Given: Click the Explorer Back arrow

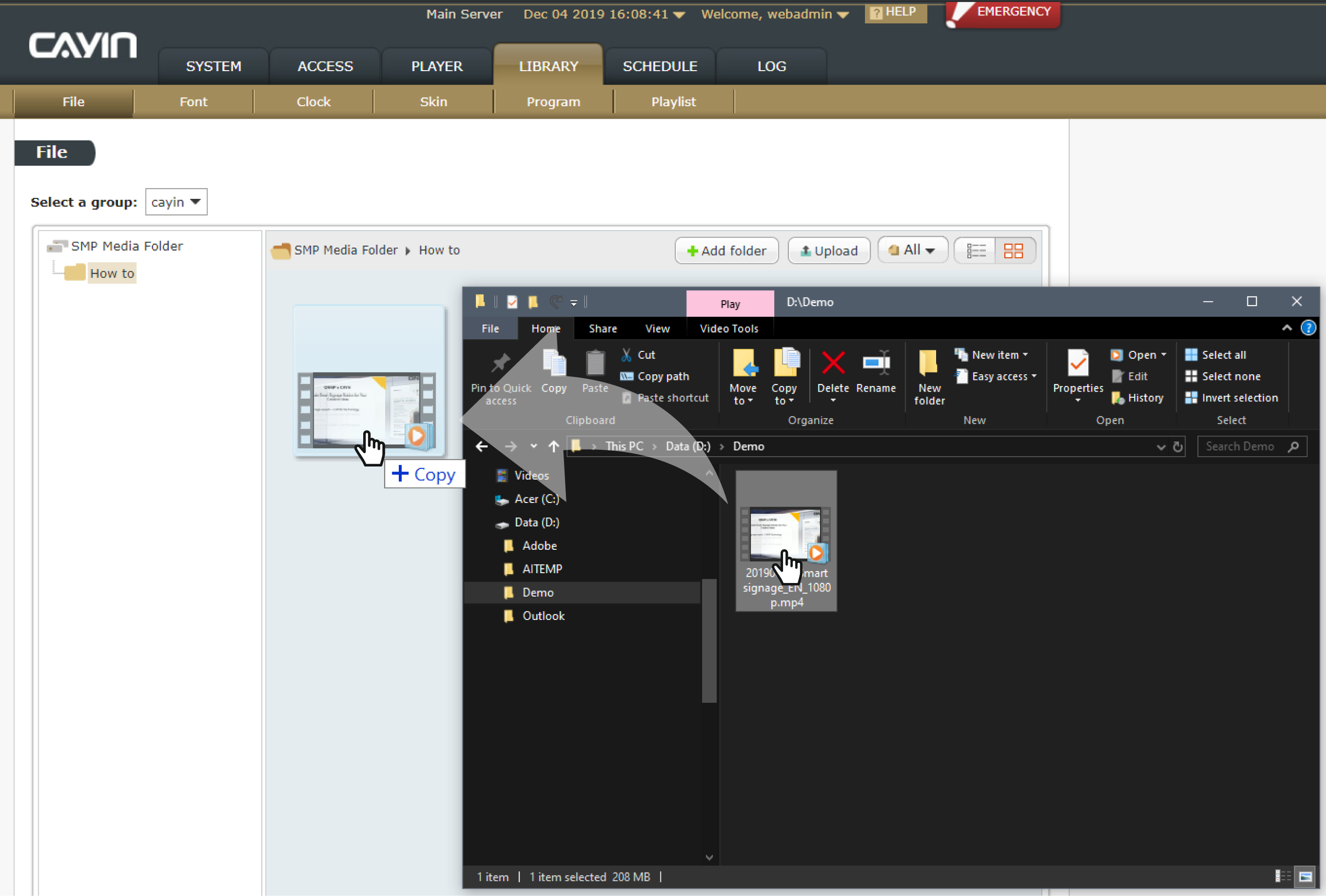Looking at the screenshot, I should (x=482, y=446).
